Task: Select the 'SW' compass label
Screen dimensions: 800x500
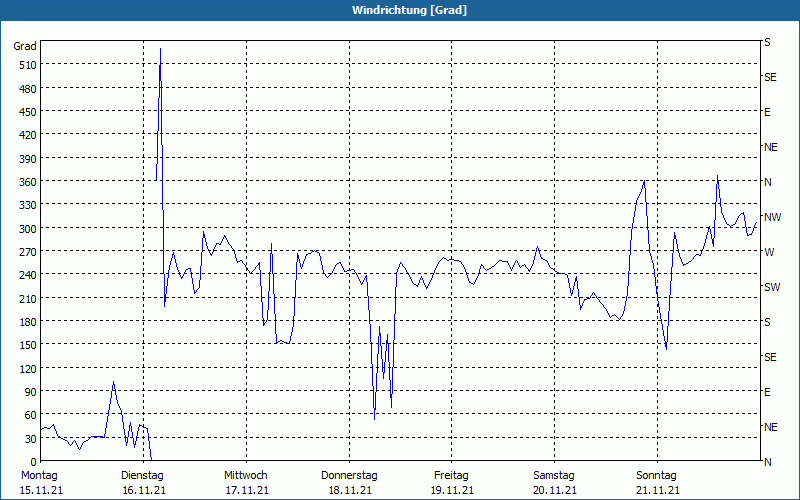Action: [x=772, y=287]
